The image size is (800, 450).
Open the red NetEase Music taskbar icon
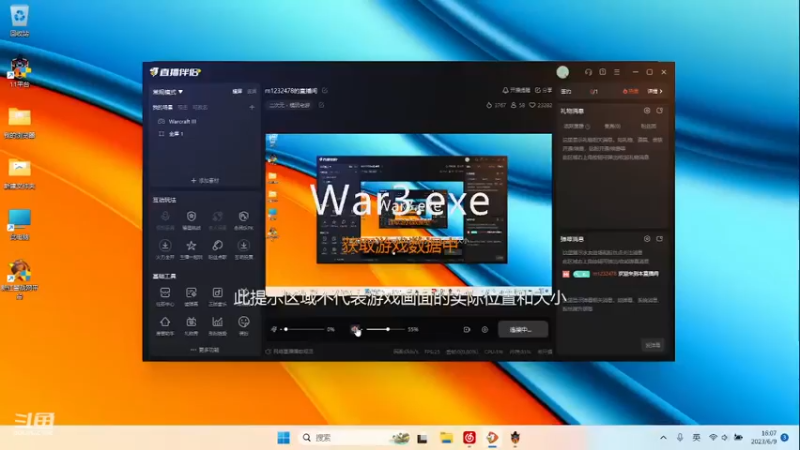click(x=469, y=437)
